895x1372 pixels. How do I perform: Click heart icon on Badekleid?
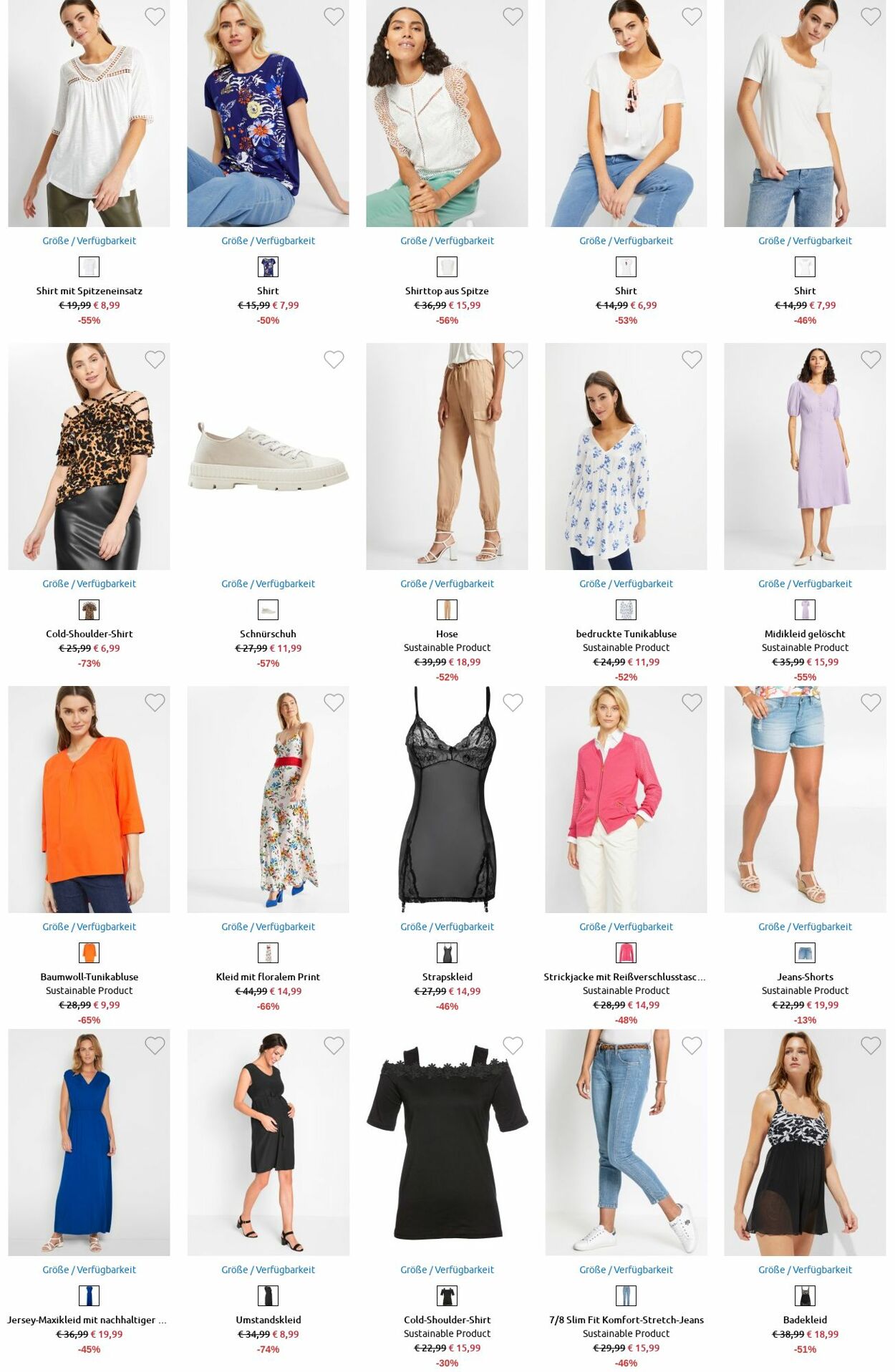coord(871,1045)
